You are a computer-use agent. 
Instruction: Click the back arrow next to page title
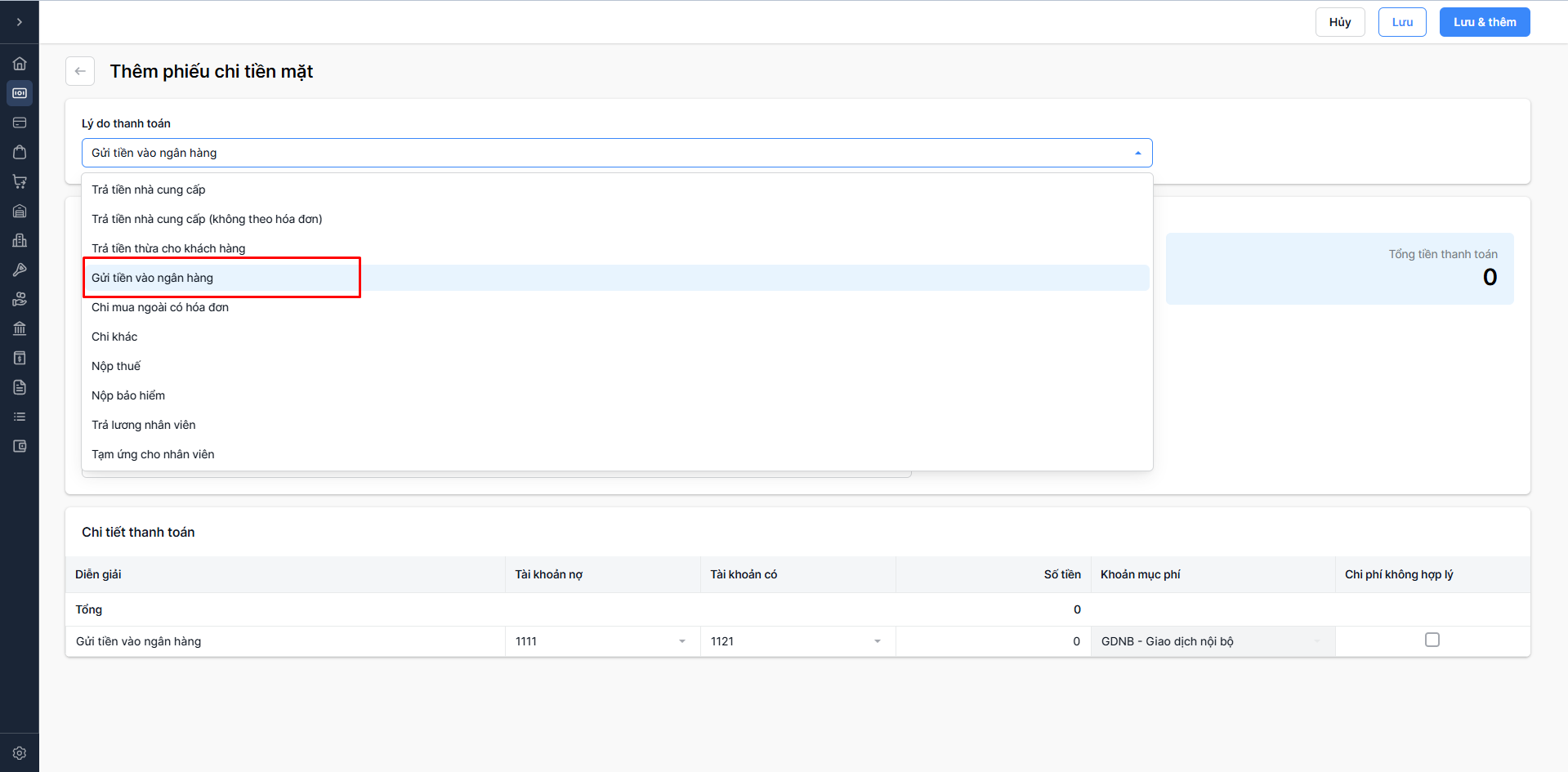tap(80, 71)
